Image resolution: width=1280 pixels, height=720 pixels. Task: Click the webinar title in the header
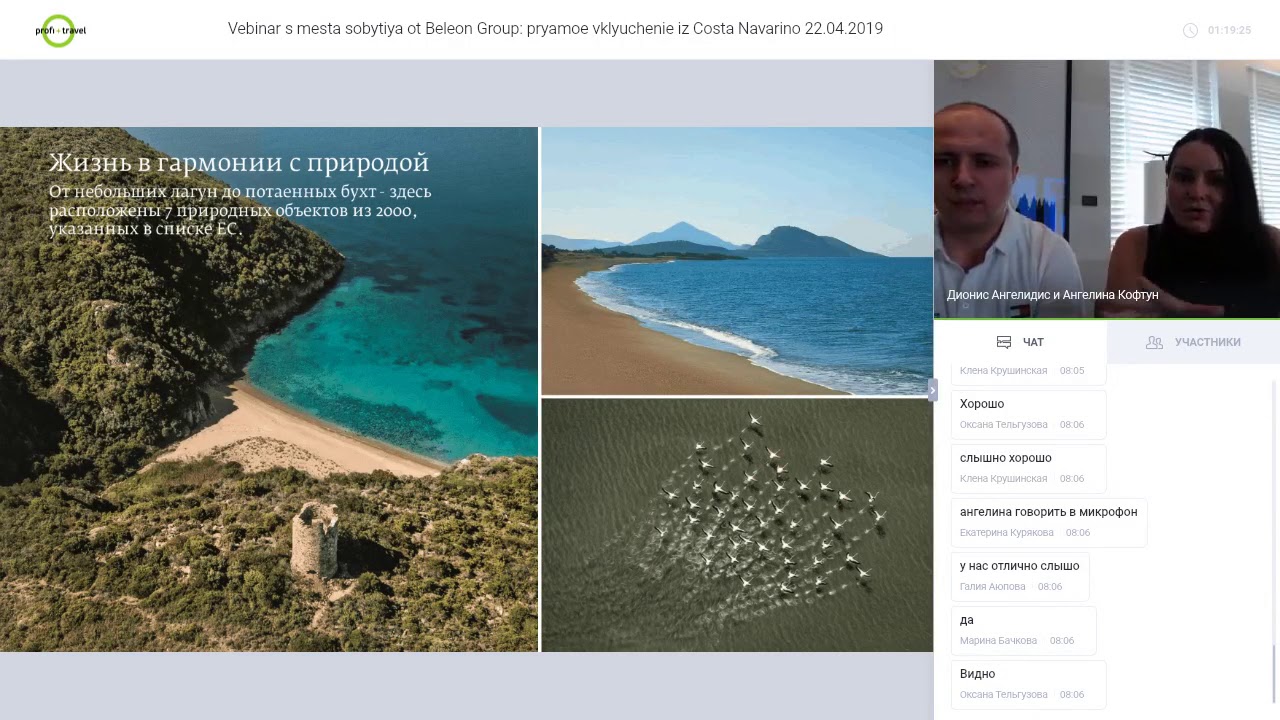click(x=555, y=29)
